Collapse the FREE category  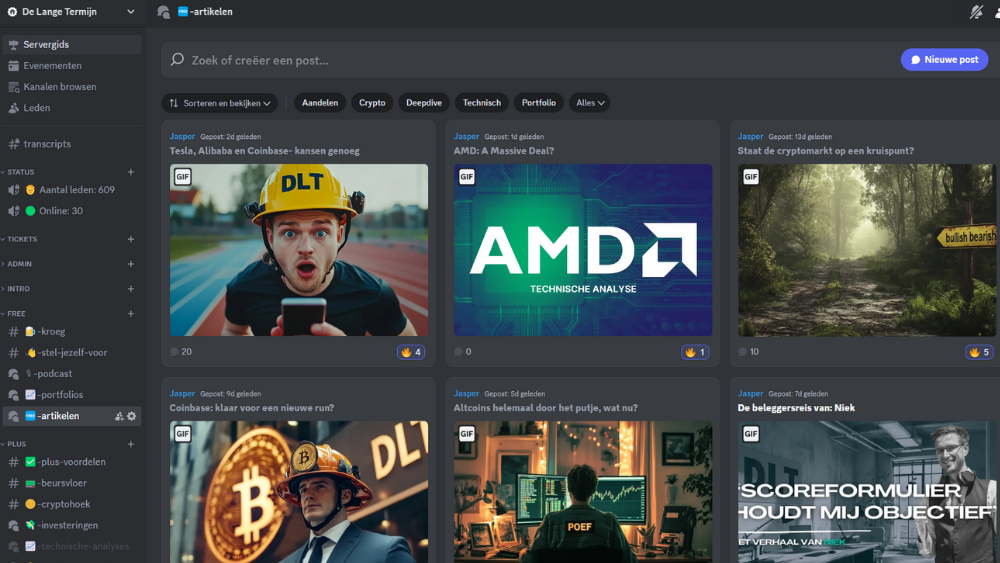tap(17, 314)
